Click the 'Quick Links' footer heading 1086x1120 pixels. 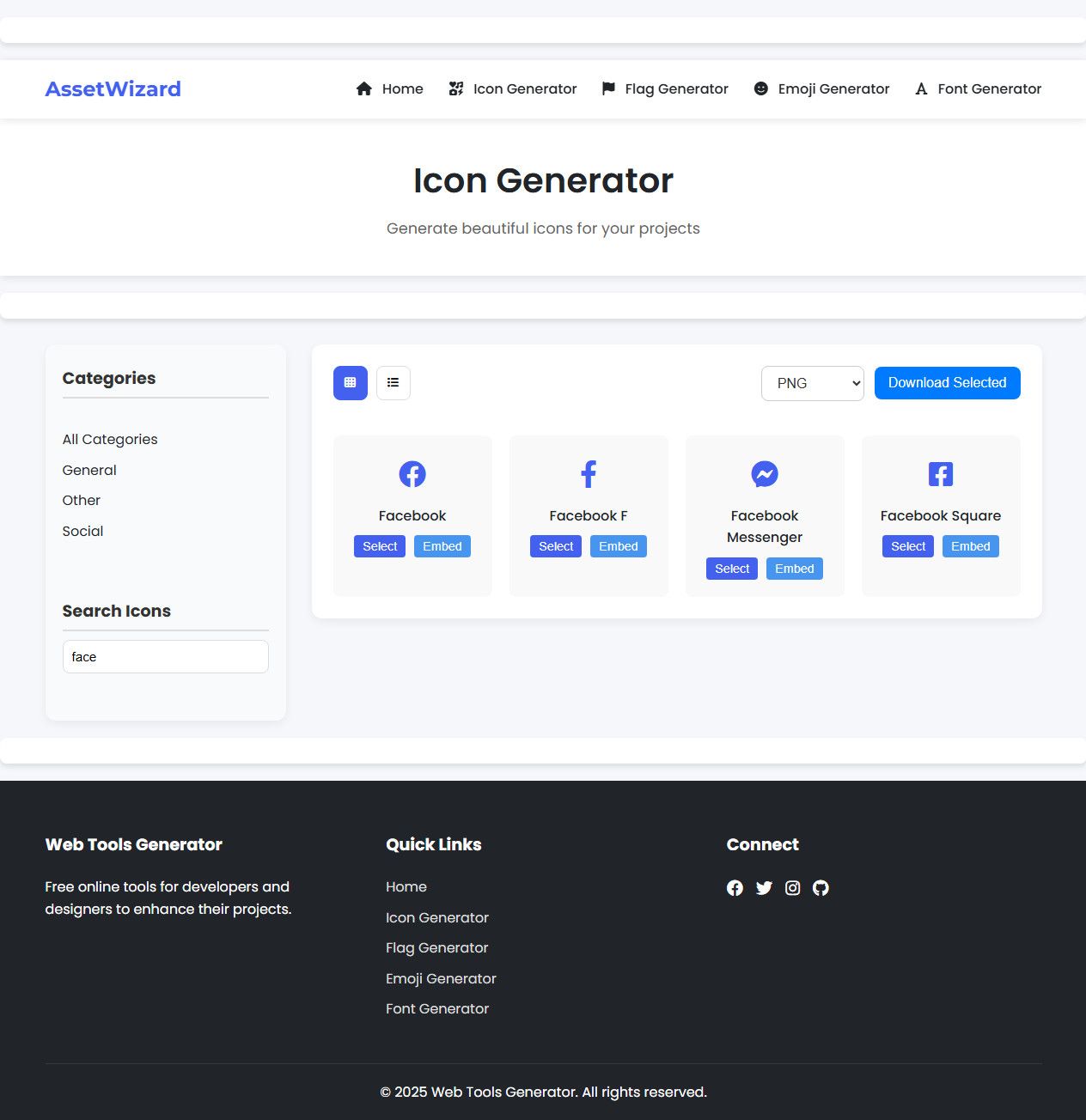pyautogui.click(x=434, y=844)
